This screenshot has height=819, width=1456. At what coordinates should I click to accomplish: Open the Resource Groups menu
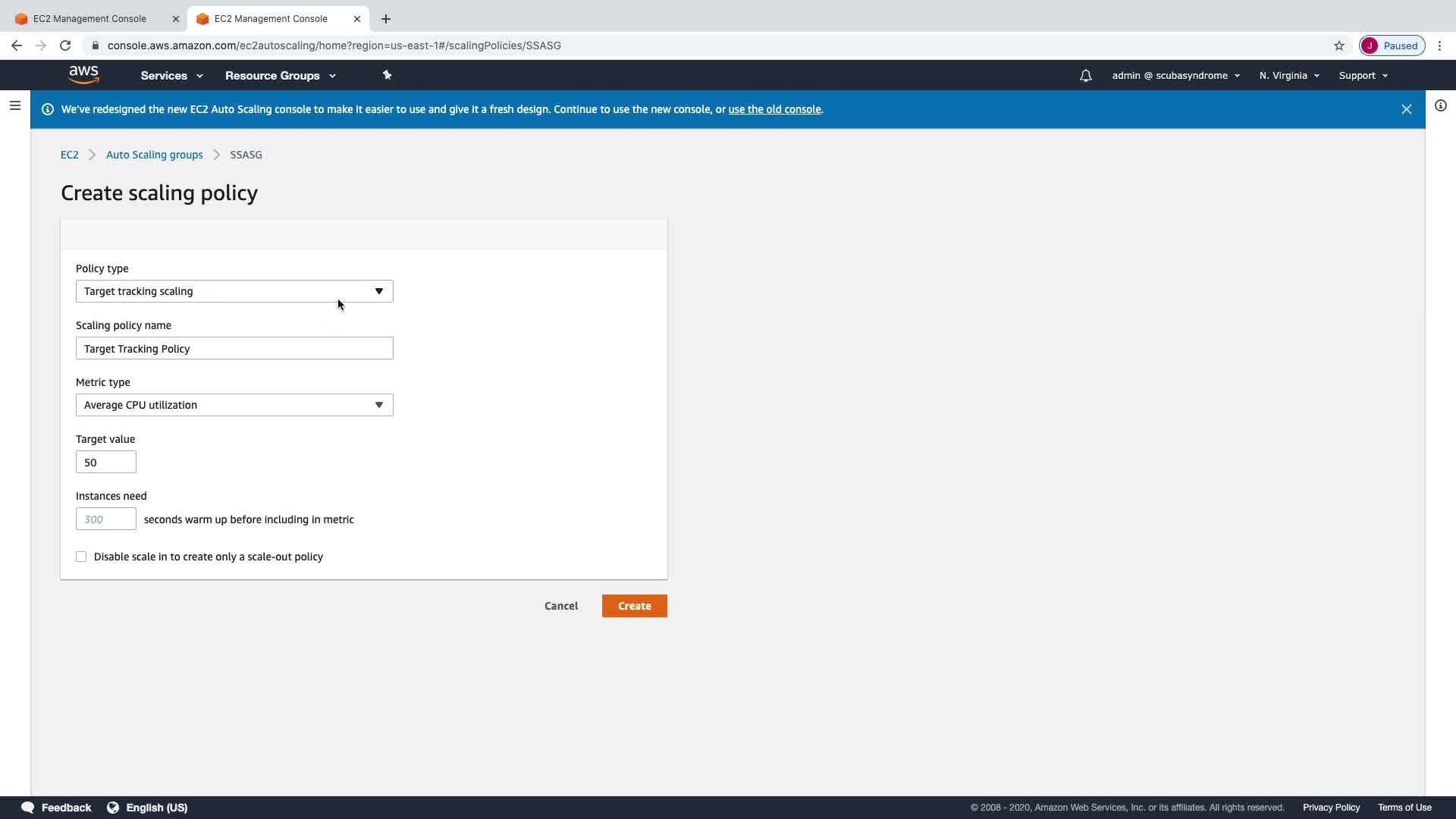(280, 76)
